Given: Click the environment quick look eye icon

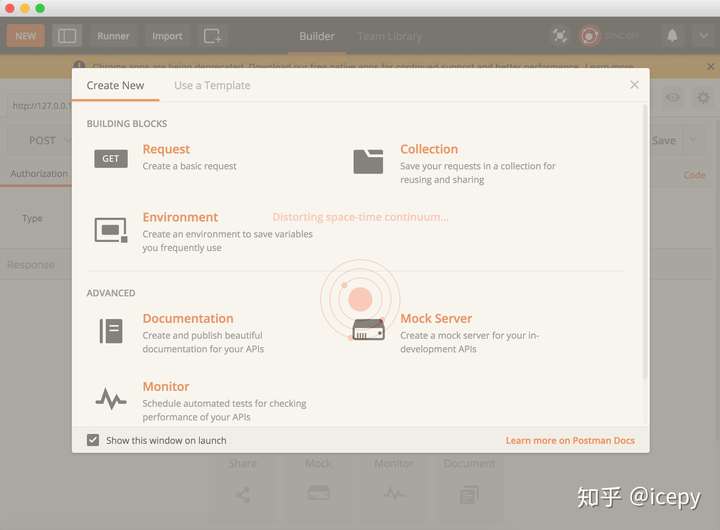Looking at the screenshot, I should (x=673, y=97).
